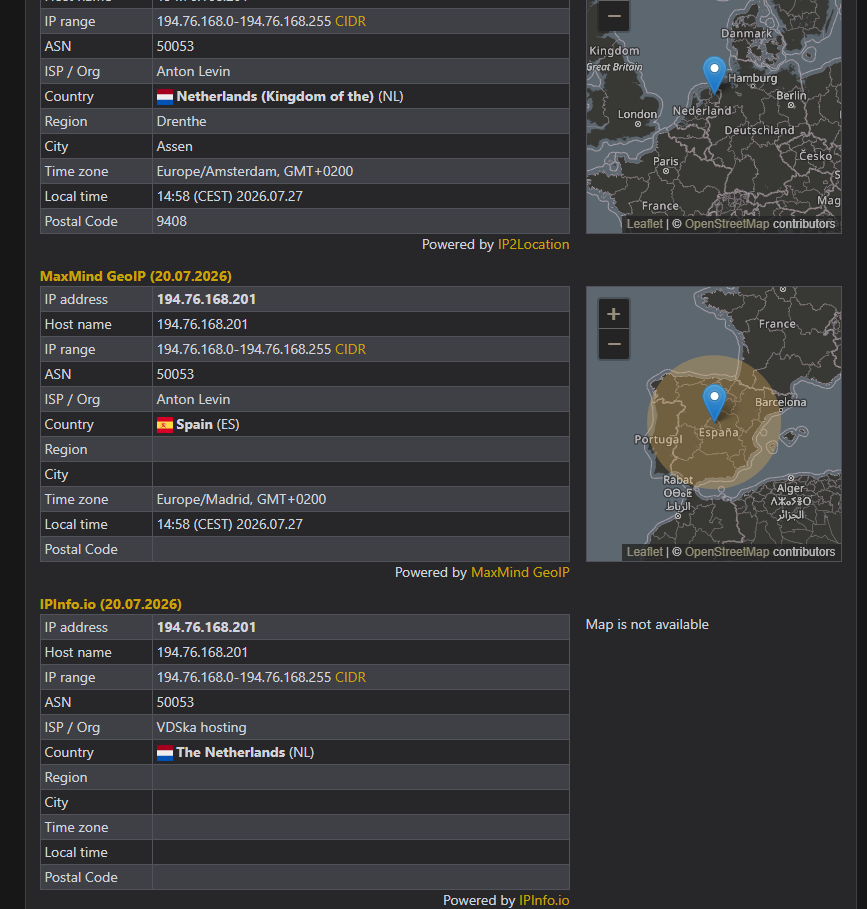Select Spain (ES) country text
Screen dimensions: 867x909
point(208,425)
